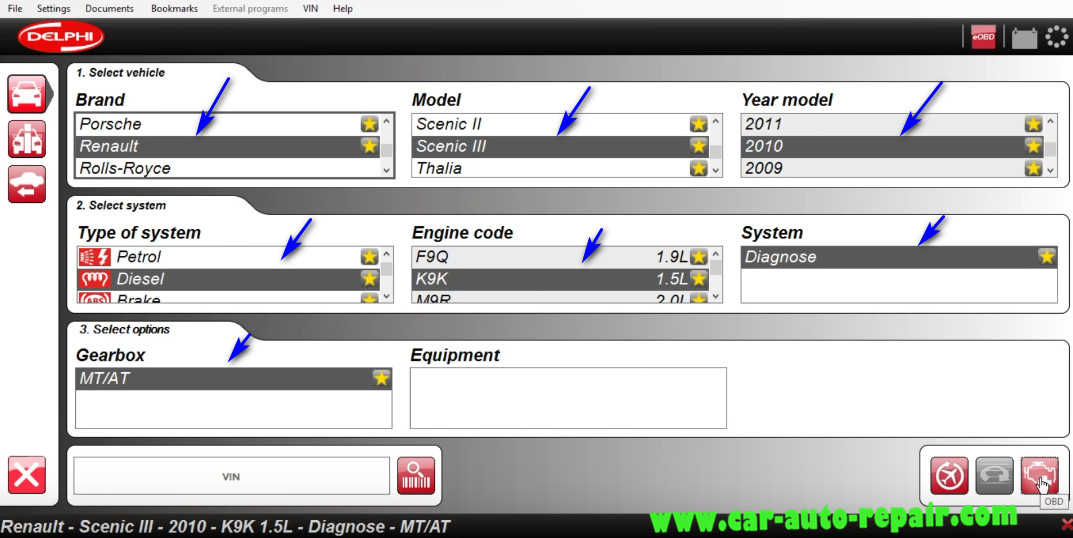
Task: Click the Brand list scroll down arrow
Action: (x=387, y=170)
